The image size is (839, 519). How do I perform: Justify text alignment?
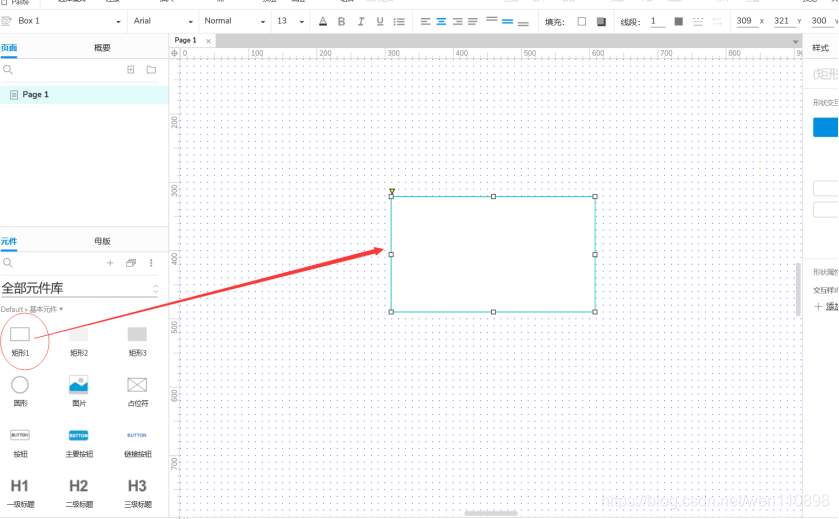(473, 21)
